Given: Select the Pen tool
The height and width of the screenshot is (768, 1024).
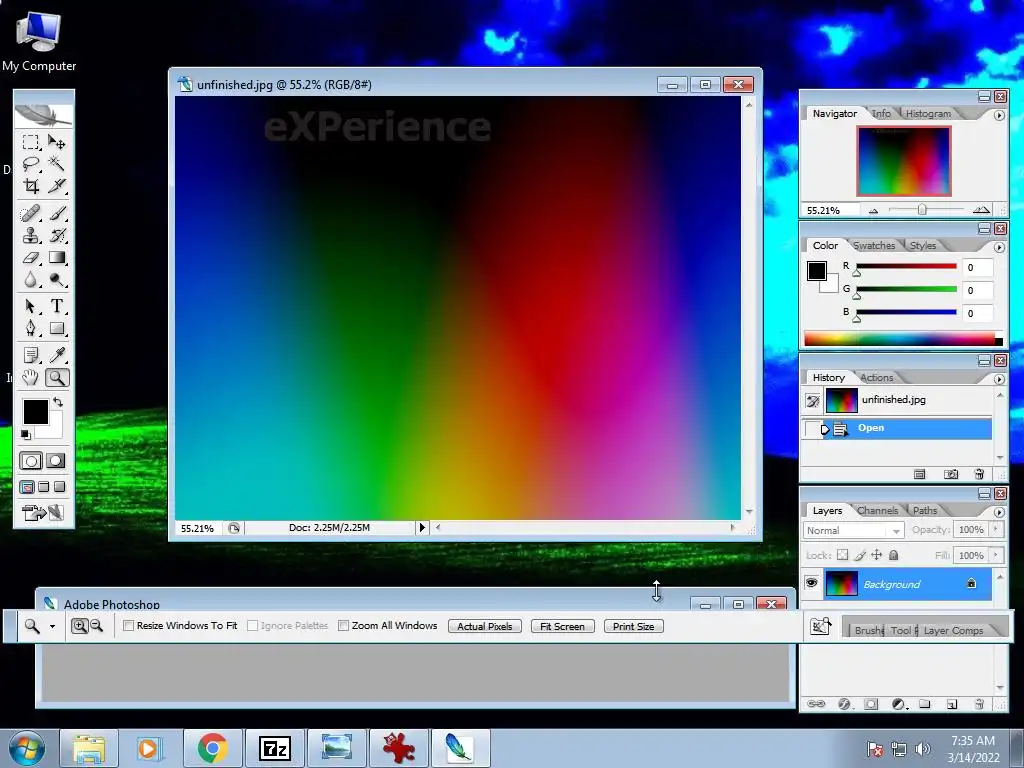Looking at the screenshot, I should coord(30,328).
